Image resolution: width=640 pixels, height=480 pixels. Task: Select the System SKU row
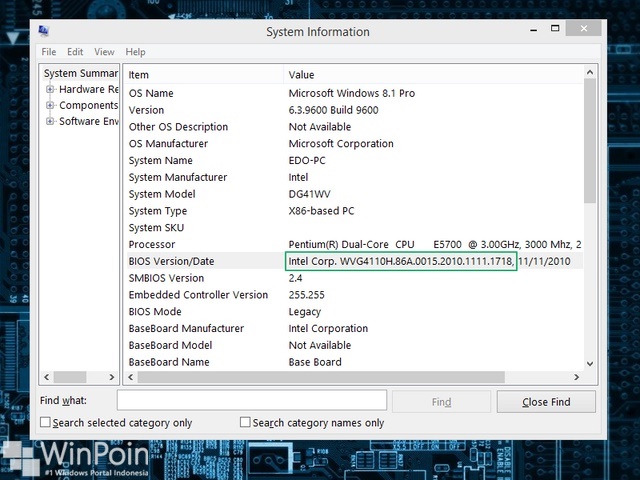pyautogui.click(x=353, y=227)
